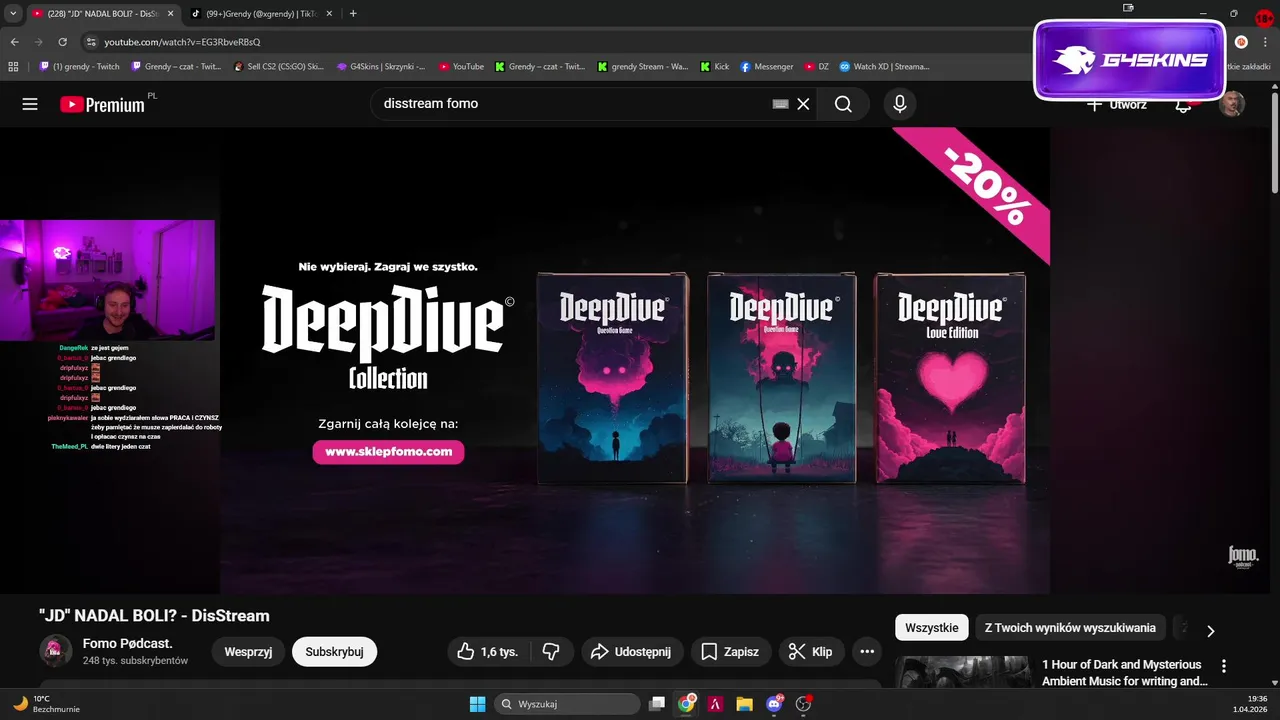Open options for the Dark Ambient Music video
The width and height of the screenshot is (1280, 720).
click(1224, 666)
